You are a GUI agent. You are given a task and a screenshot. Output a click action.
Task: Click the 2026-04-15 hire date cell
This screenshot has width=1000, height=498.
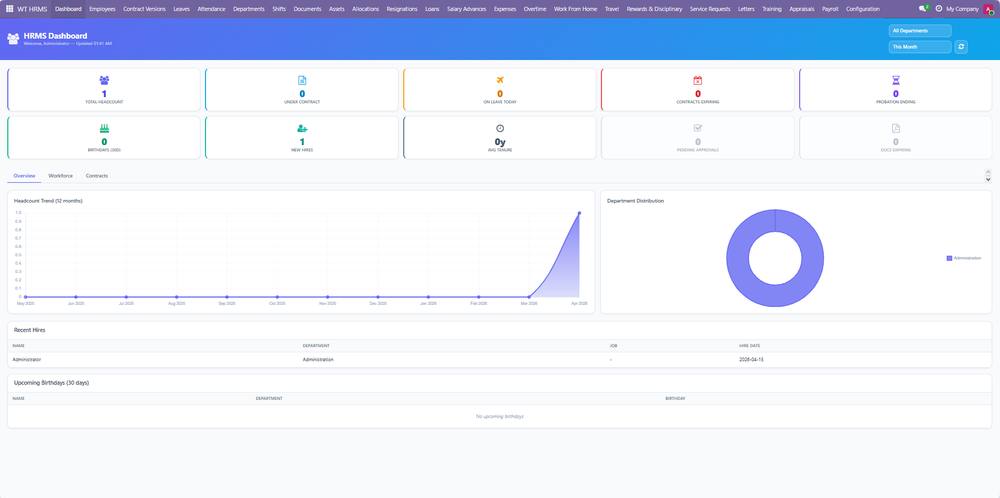tap(751, 360)
